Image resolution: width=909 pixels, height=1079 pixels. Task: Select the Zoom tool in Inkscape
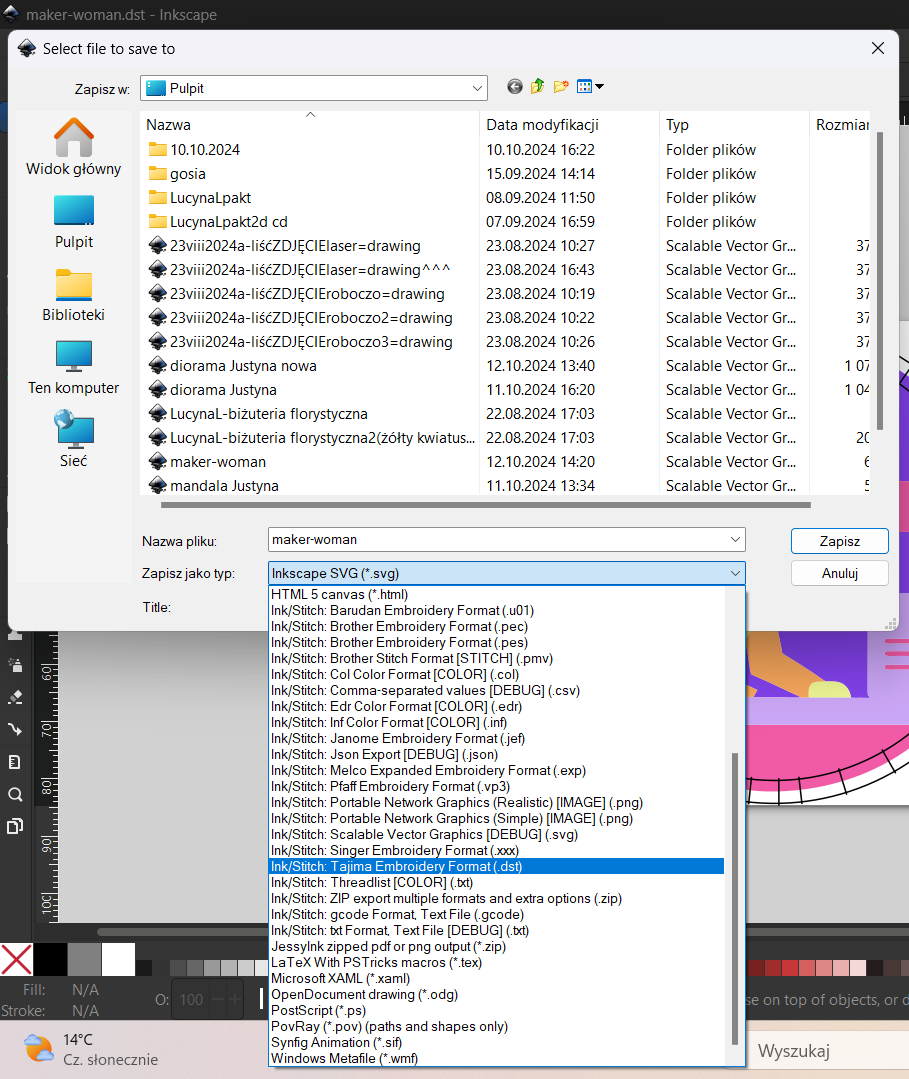click(14, 794)
